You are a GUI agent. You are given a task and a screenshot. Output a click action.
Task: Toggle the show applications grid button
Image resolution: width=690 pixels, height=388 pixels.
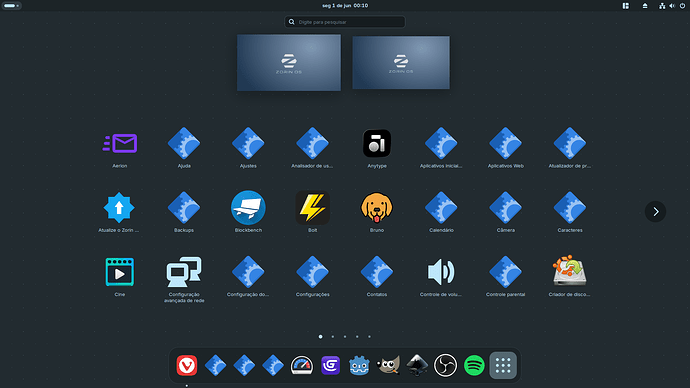[503, 365]
